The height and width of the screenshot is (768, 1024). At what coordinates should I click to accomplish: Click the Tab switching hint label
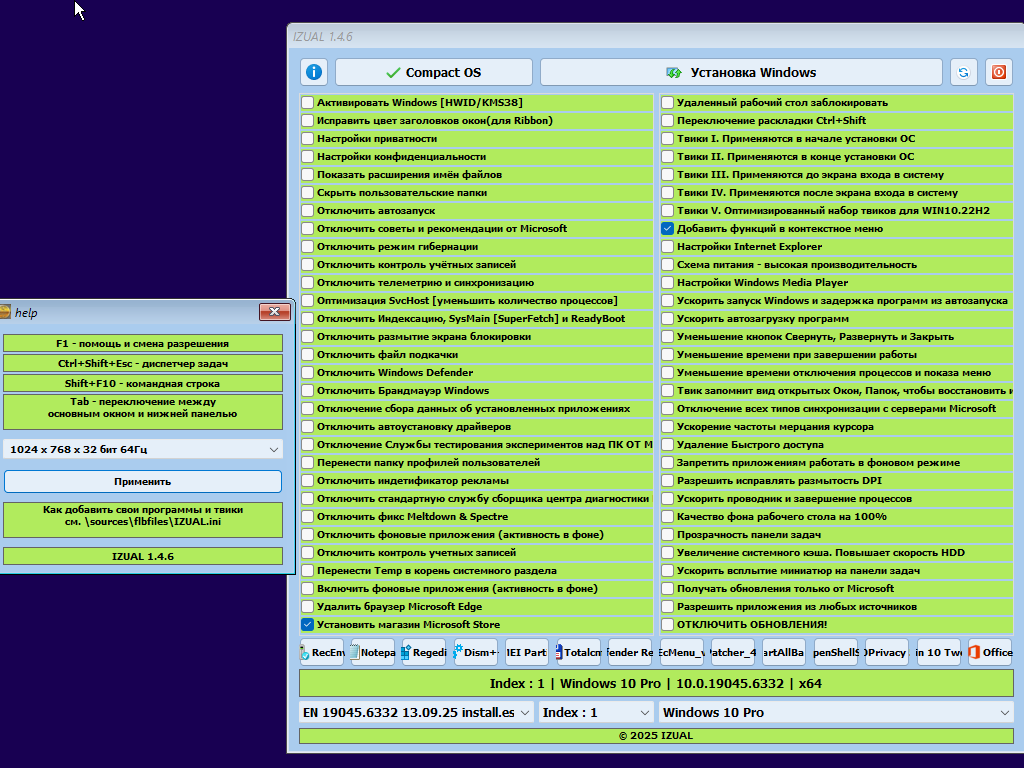tap(142, 411)
